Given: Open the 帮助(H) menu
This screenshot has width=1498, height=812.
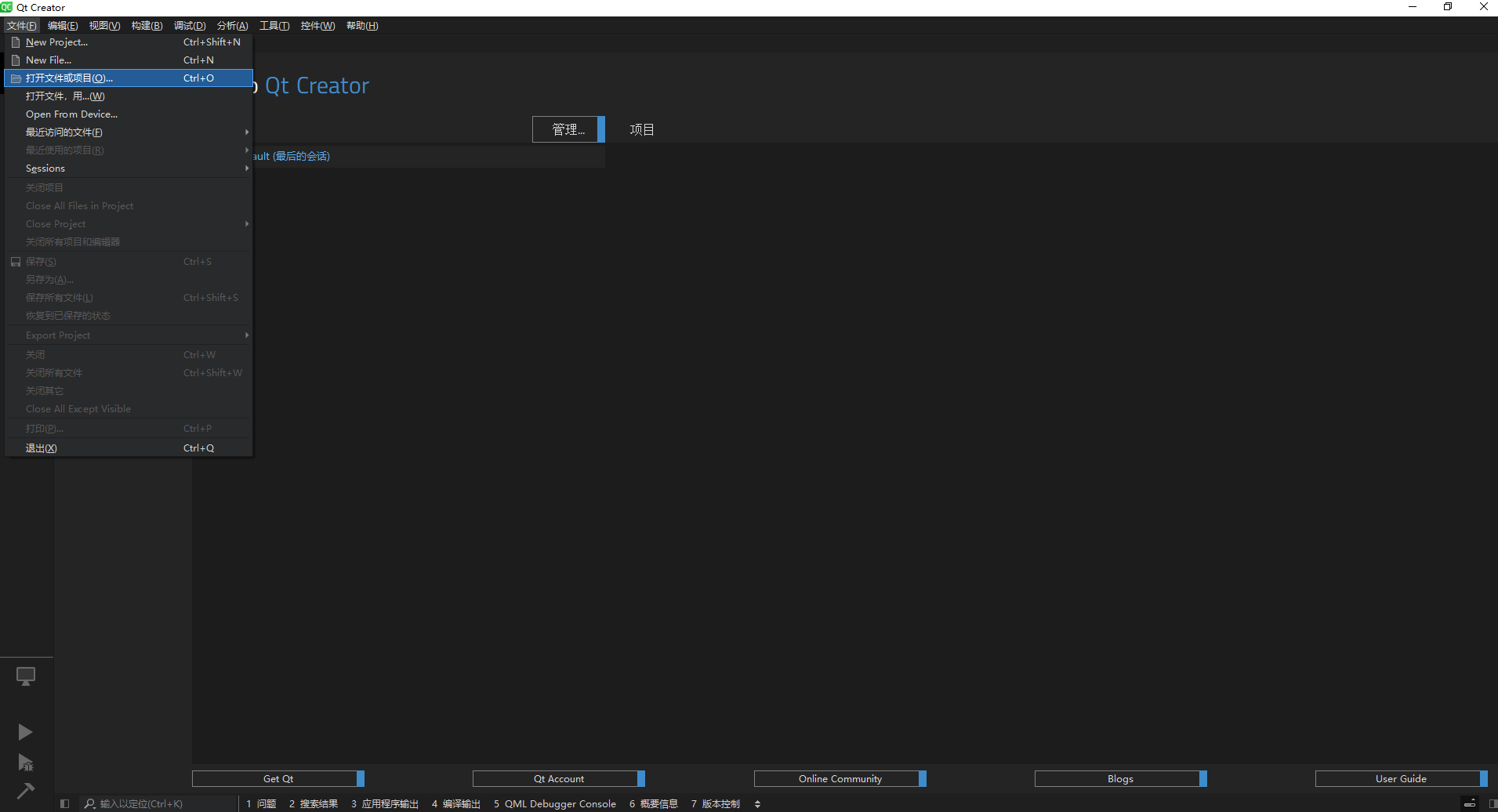Looking at the screenshot, I should (362, 26).
